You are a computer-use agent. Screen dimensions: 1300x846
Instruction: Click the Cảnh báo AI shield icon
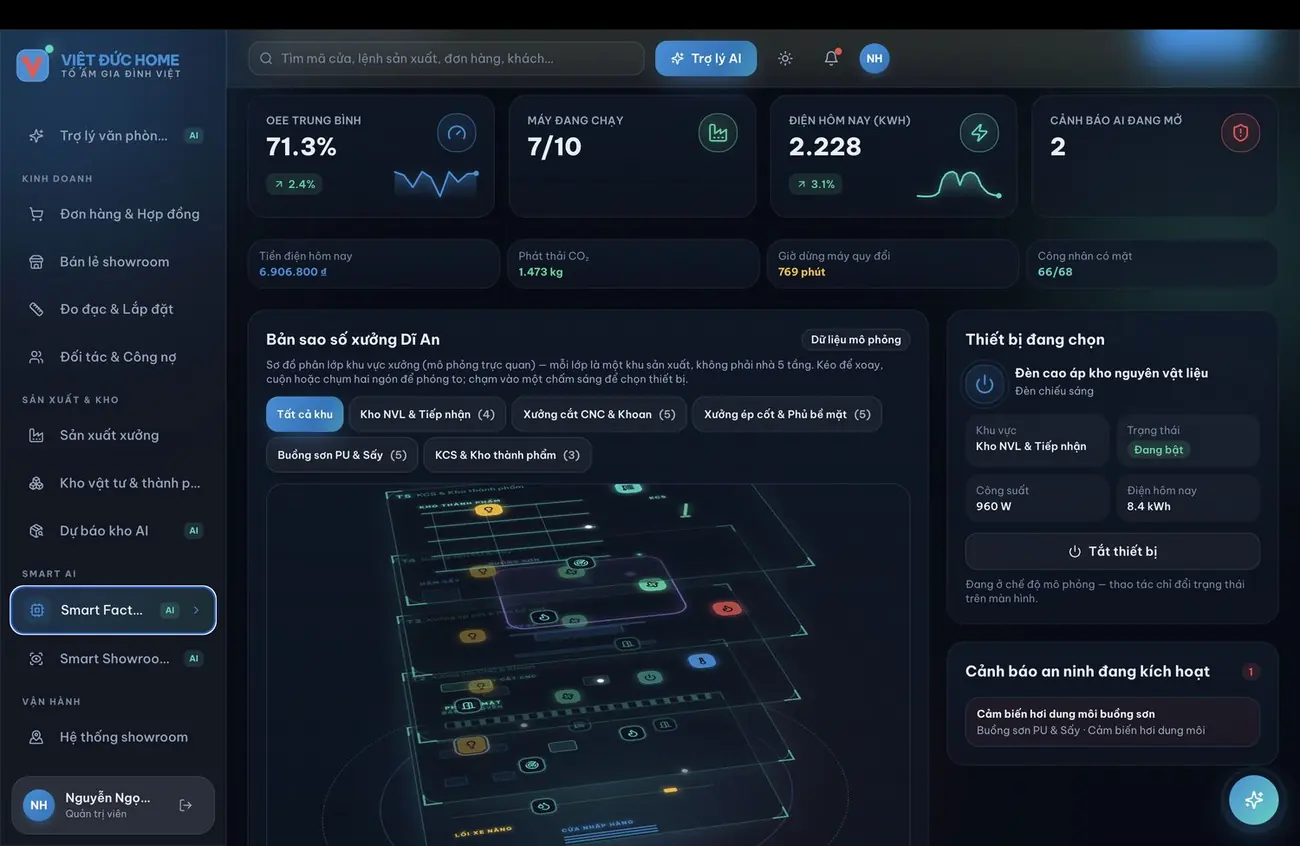[1241, 133]
